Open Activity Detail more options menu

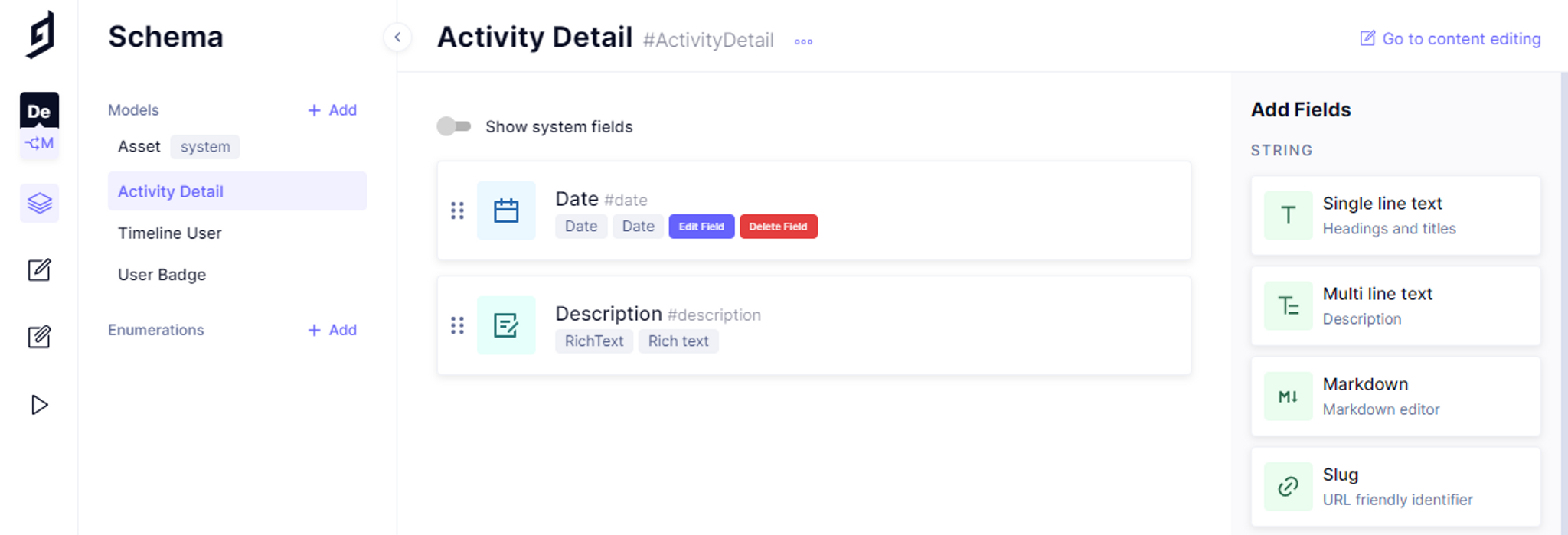tap(803, 41)
